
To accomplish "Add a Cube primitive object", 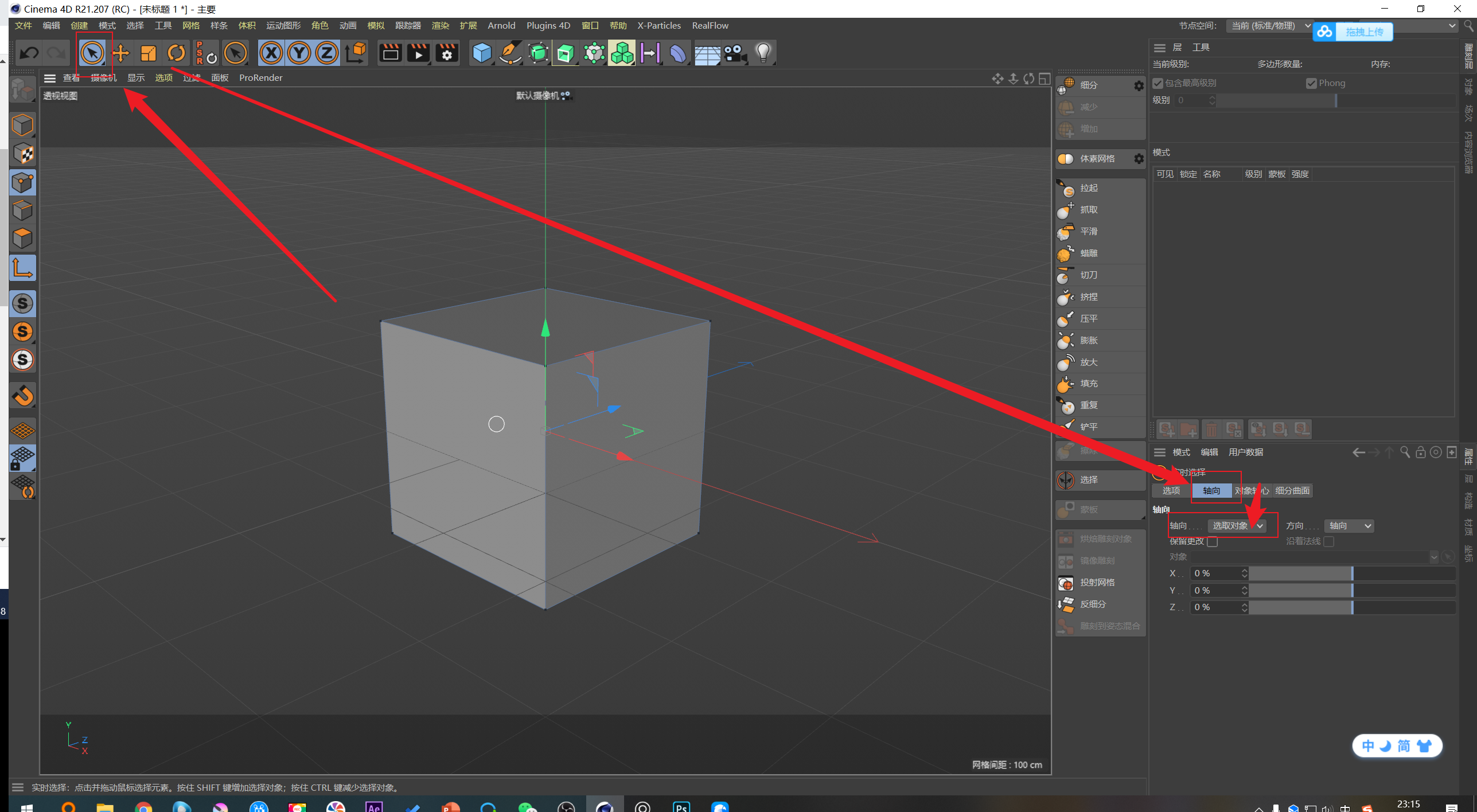I will [x=481, y=53].
